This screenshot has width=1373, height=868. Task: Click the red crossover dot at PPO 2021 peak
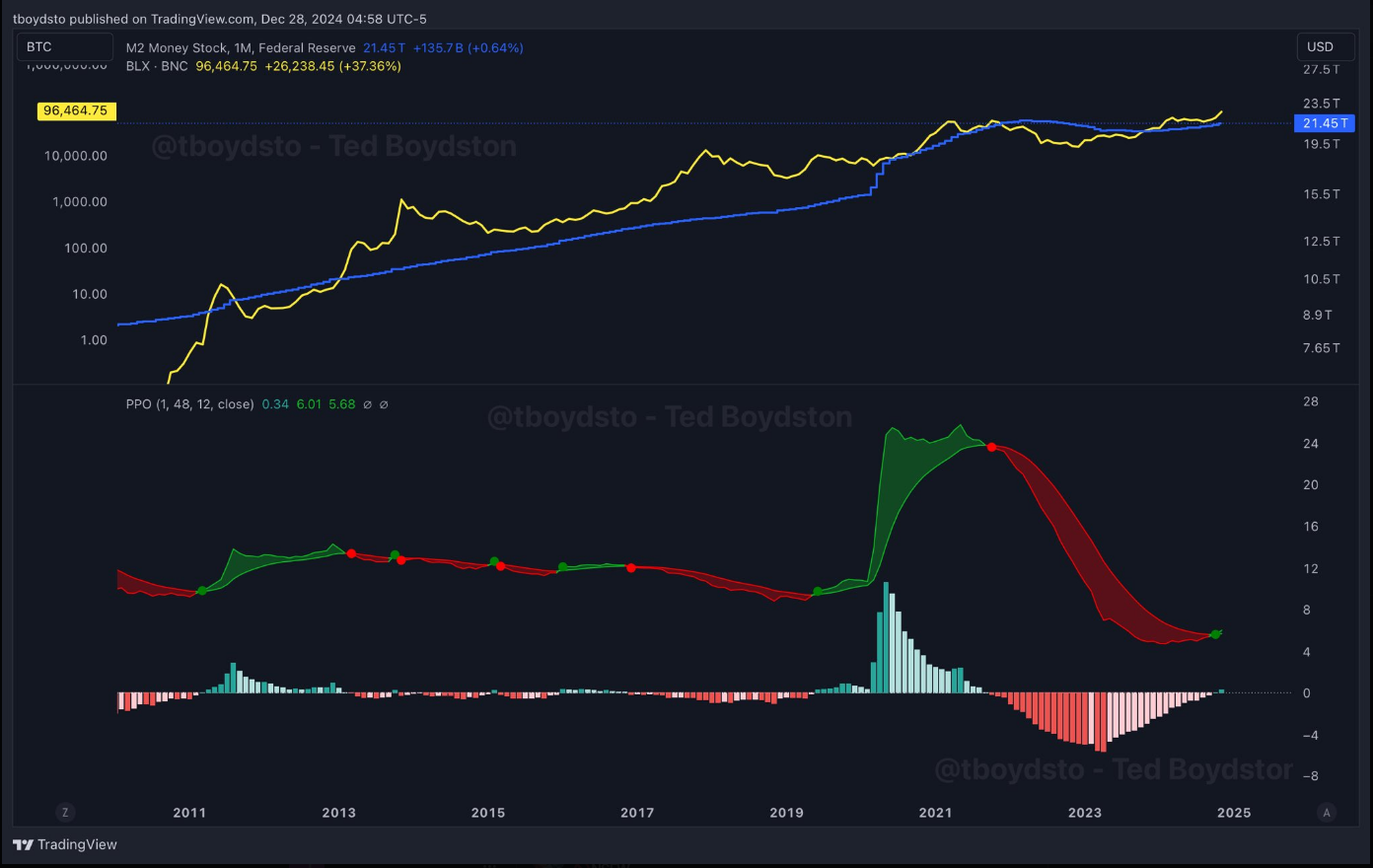[991, 448]
